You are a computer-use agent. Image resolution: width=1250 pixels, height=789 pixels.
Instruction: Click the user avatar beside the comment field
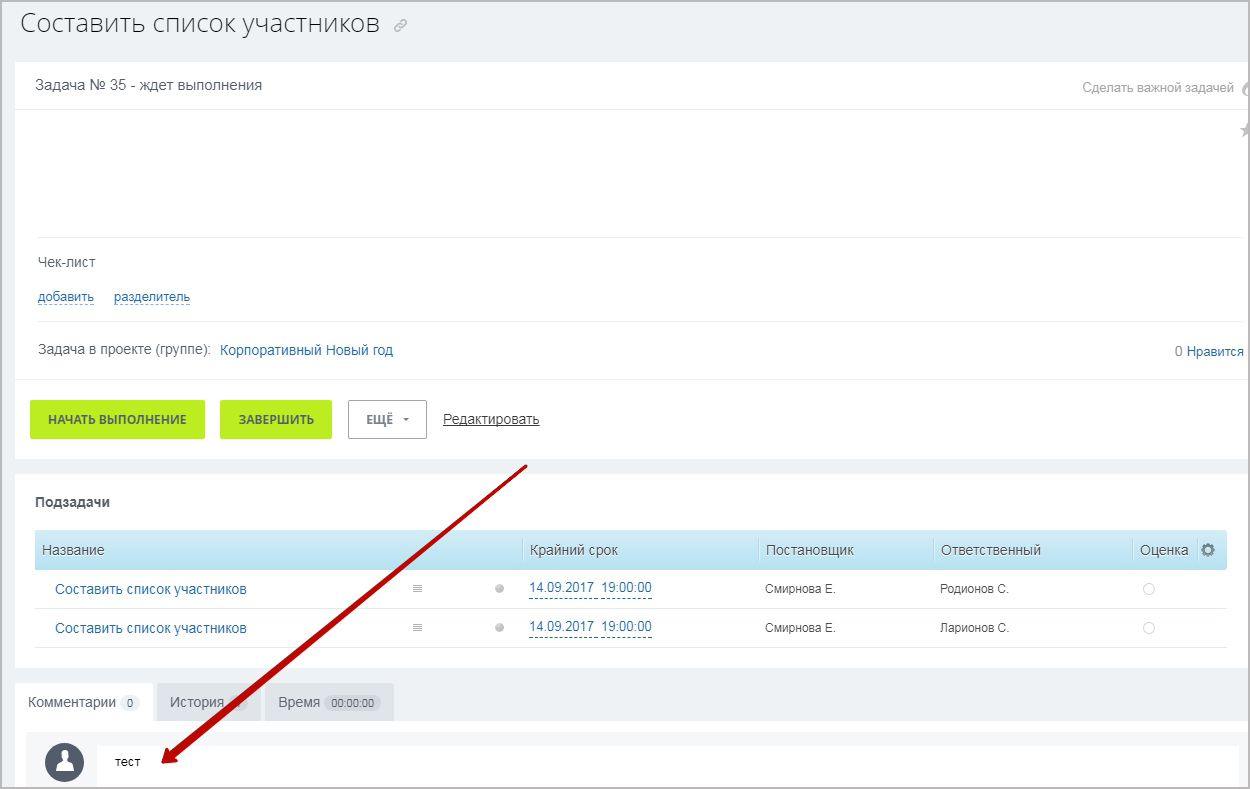point(65,763)
